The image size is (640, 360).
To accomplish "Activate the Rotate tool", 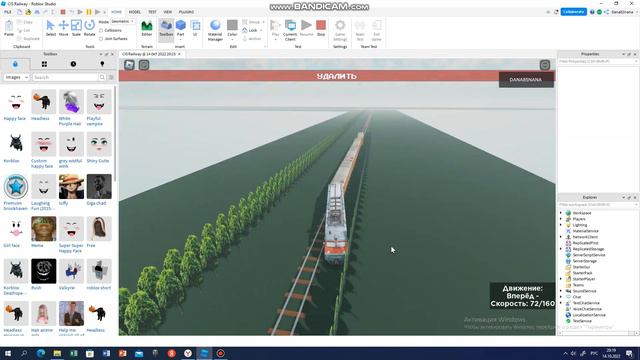I will pyautogui.click(x=89, y=28).
